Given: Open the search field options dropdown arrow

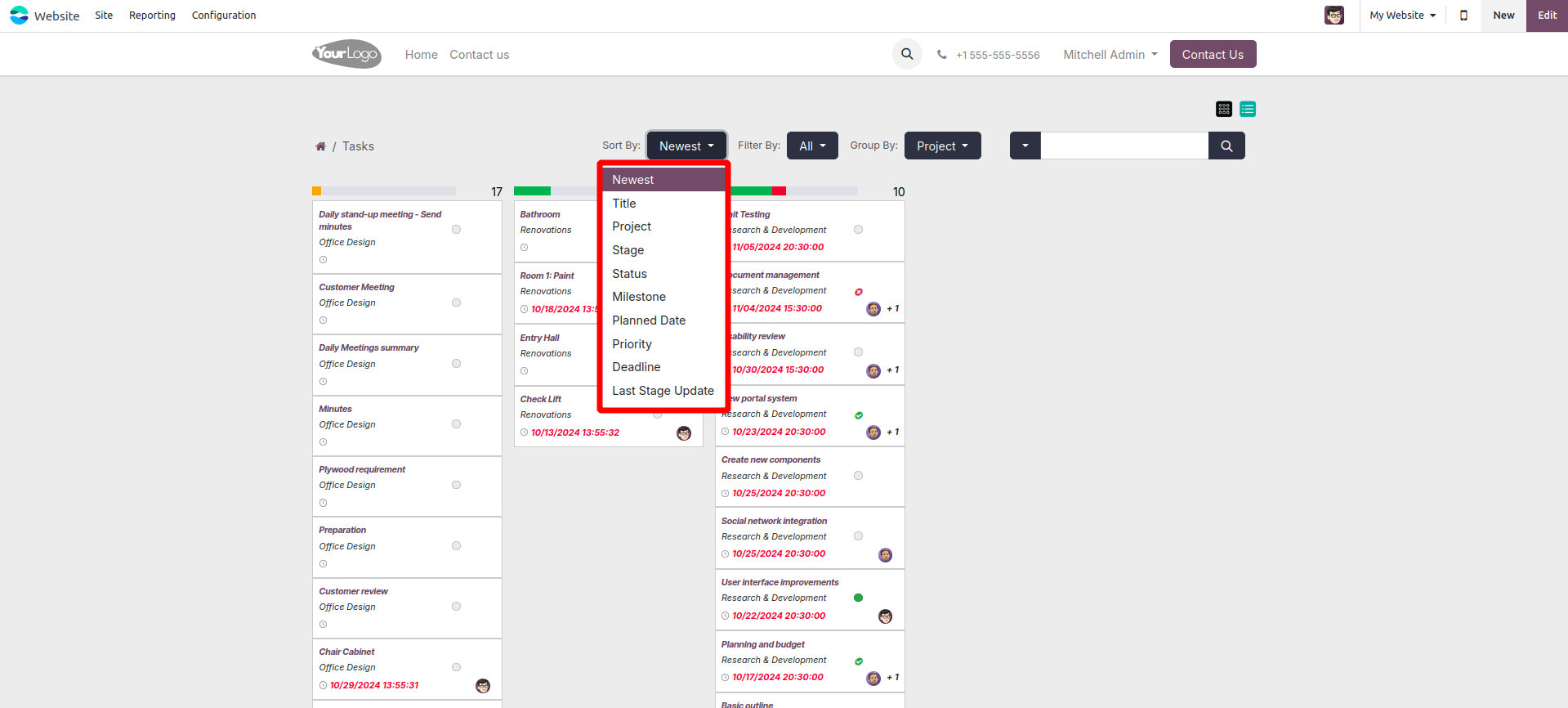Looking at the screenshot, I should point(1025,146).
